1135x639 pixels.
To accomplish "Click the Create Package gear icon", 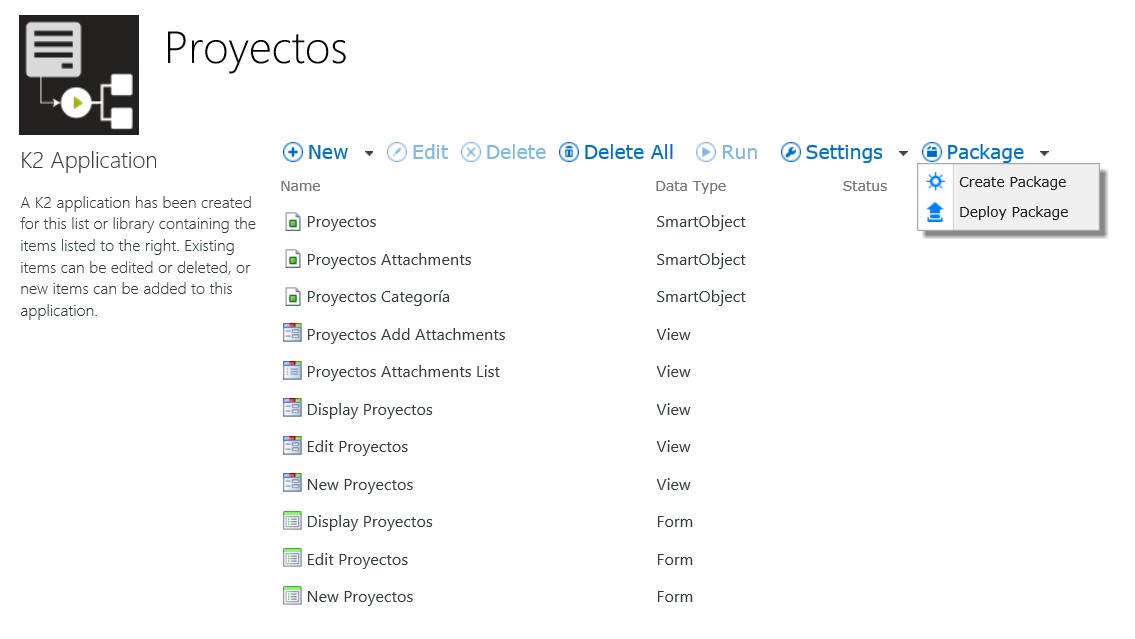I will pyautogui.click(x=935, y=182).
